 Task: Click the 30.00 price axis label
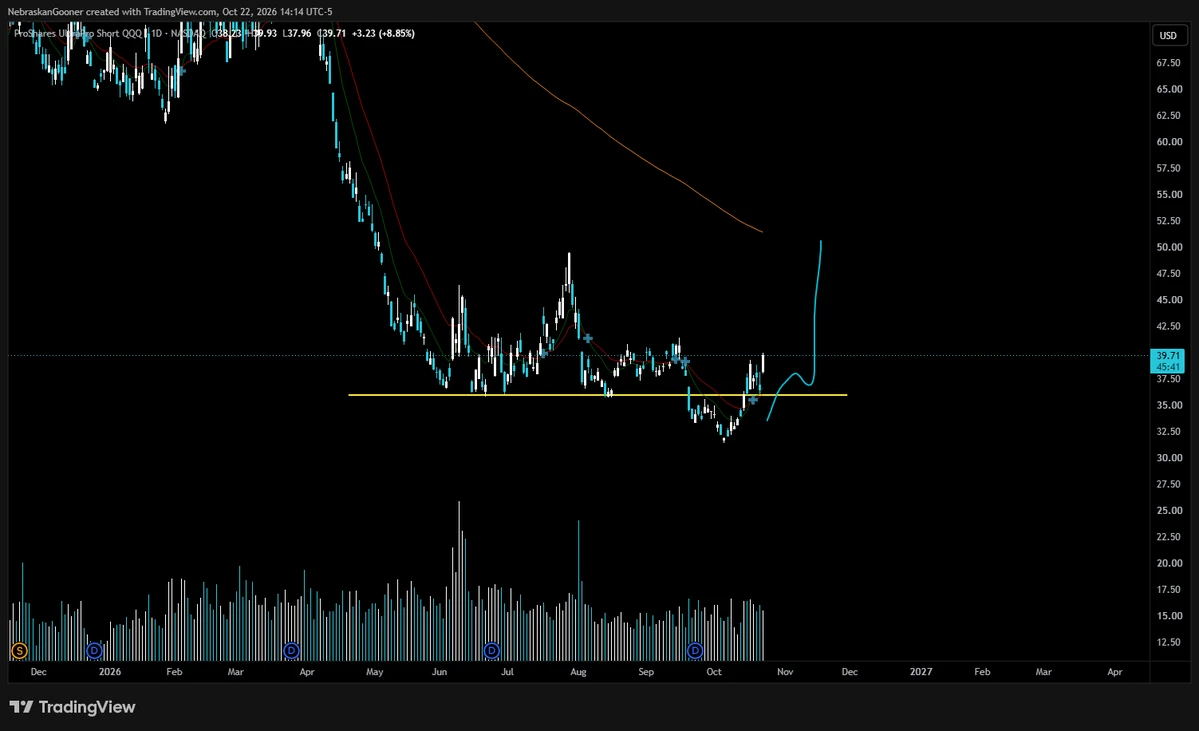click(1168, 458)
